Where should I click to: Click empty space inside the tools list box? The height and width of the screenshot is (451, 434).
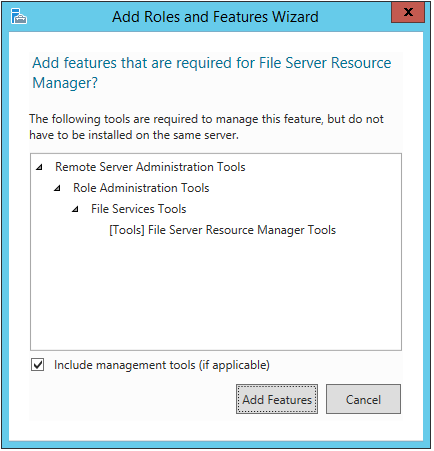coord(216,293)
